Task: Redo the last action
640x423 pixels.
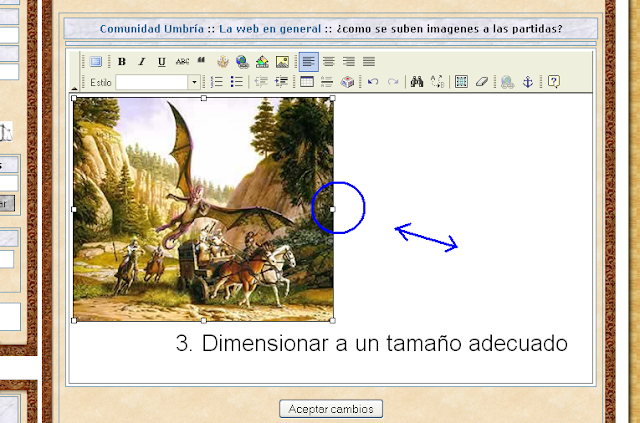Action: click(393, 82)
